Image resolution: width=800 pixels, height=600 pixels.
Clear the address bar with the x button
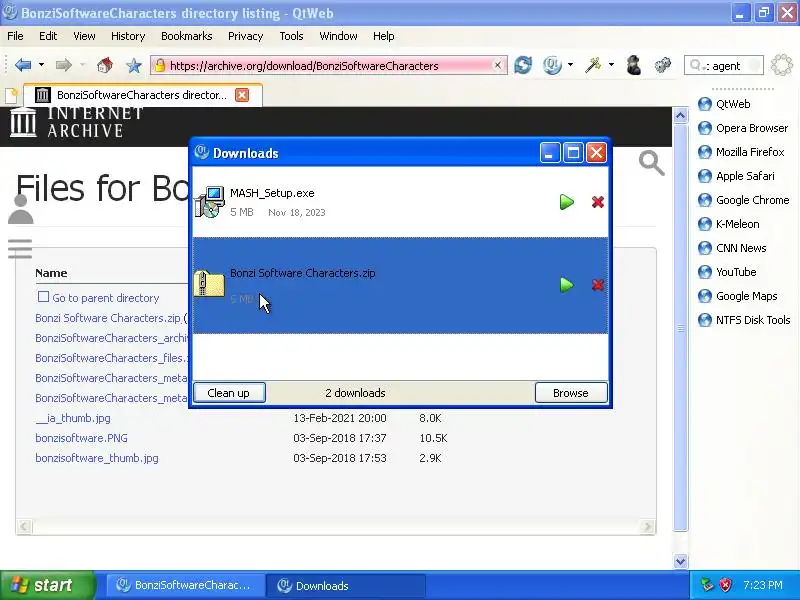497,65
